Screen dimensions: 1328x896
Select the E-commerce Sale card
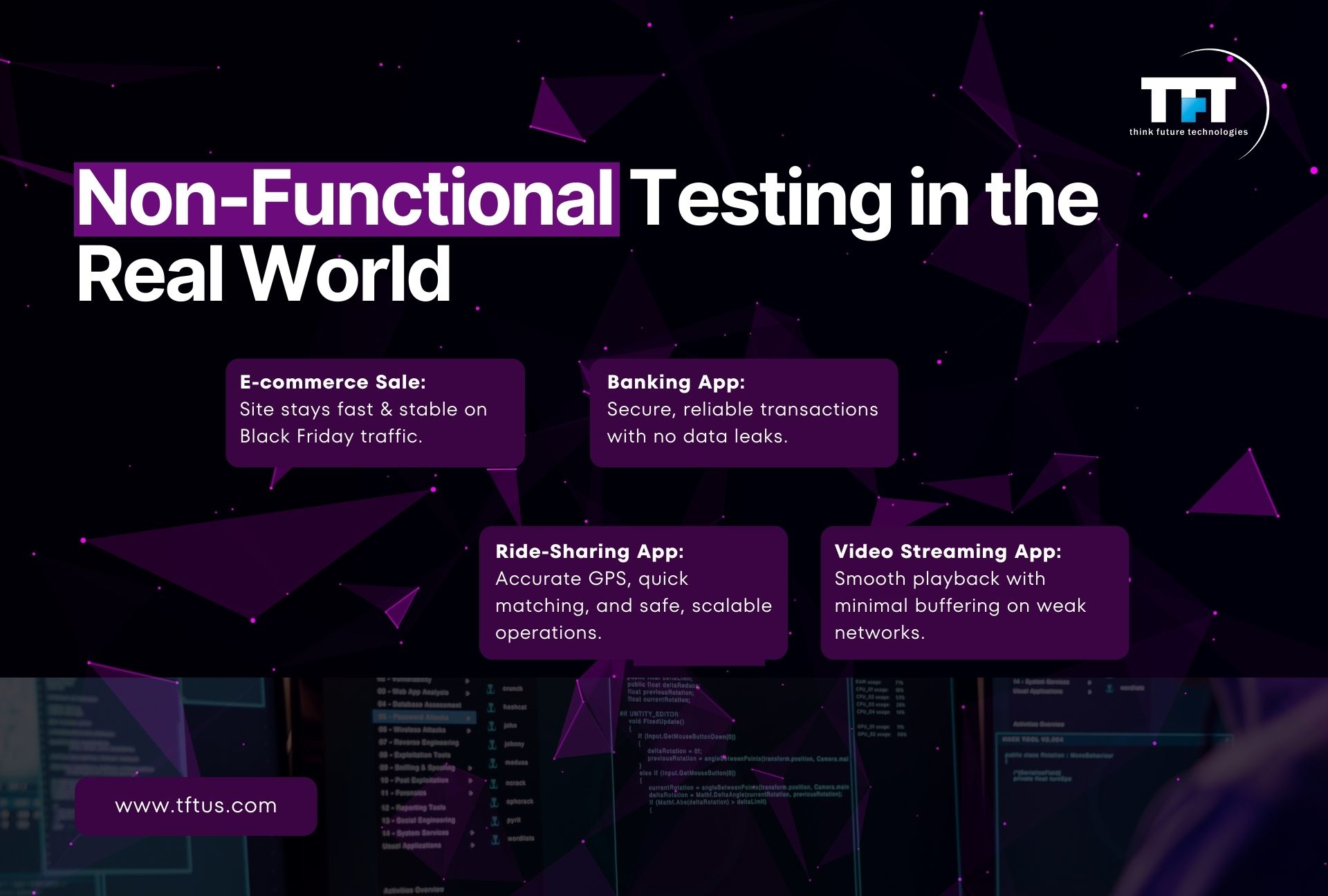376,413
